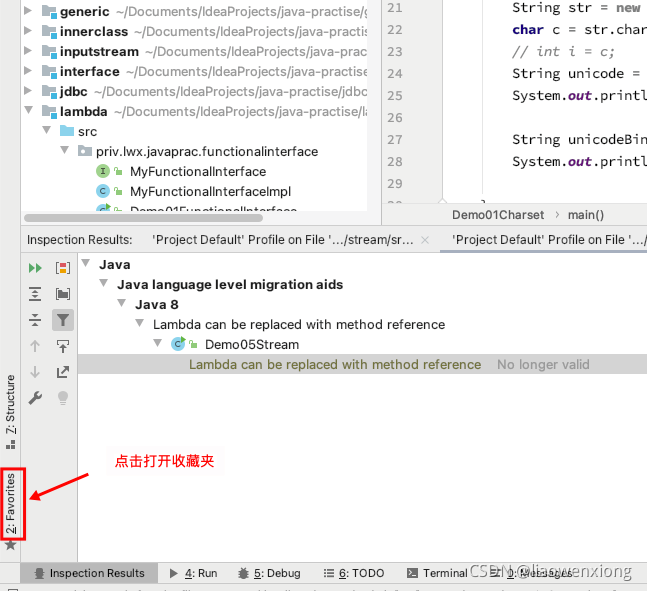
Task: Click editor line number 24
Action: tap(394, 74)
